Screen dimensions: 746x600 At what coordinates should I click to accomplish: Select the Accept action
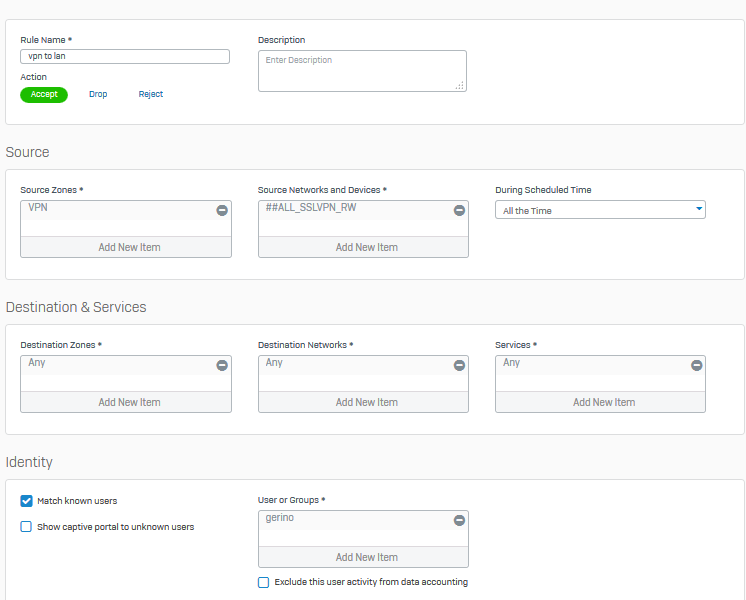44,95
